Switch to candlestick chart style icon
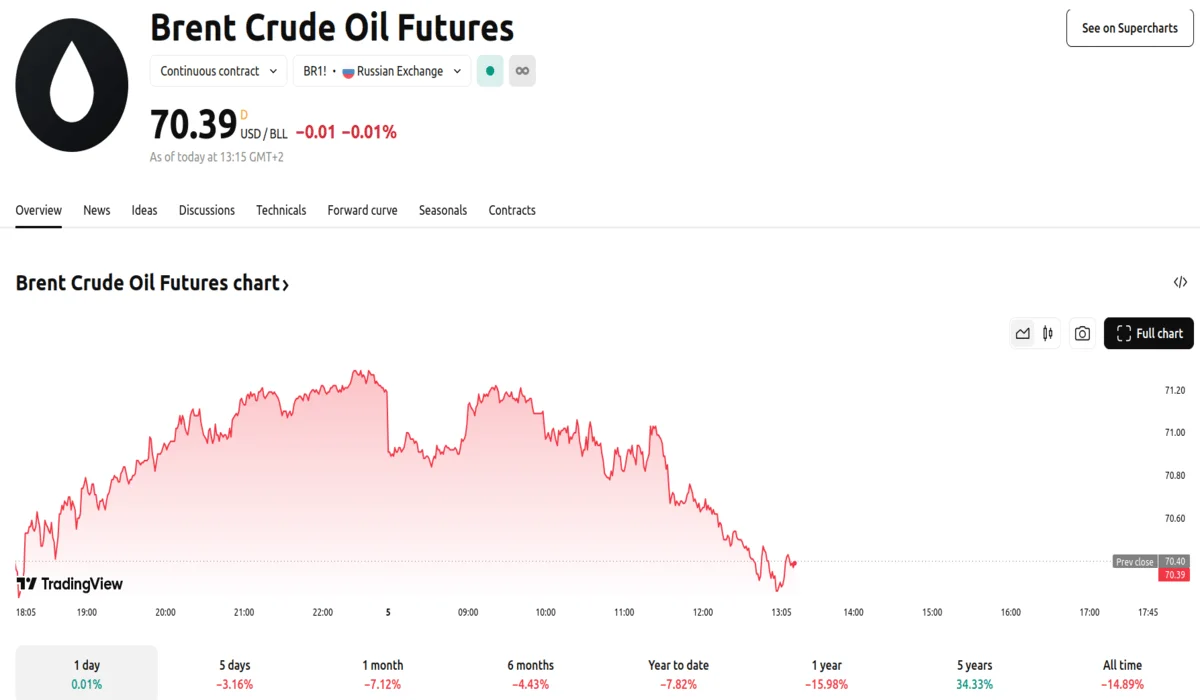 [x=1048, y=334]
